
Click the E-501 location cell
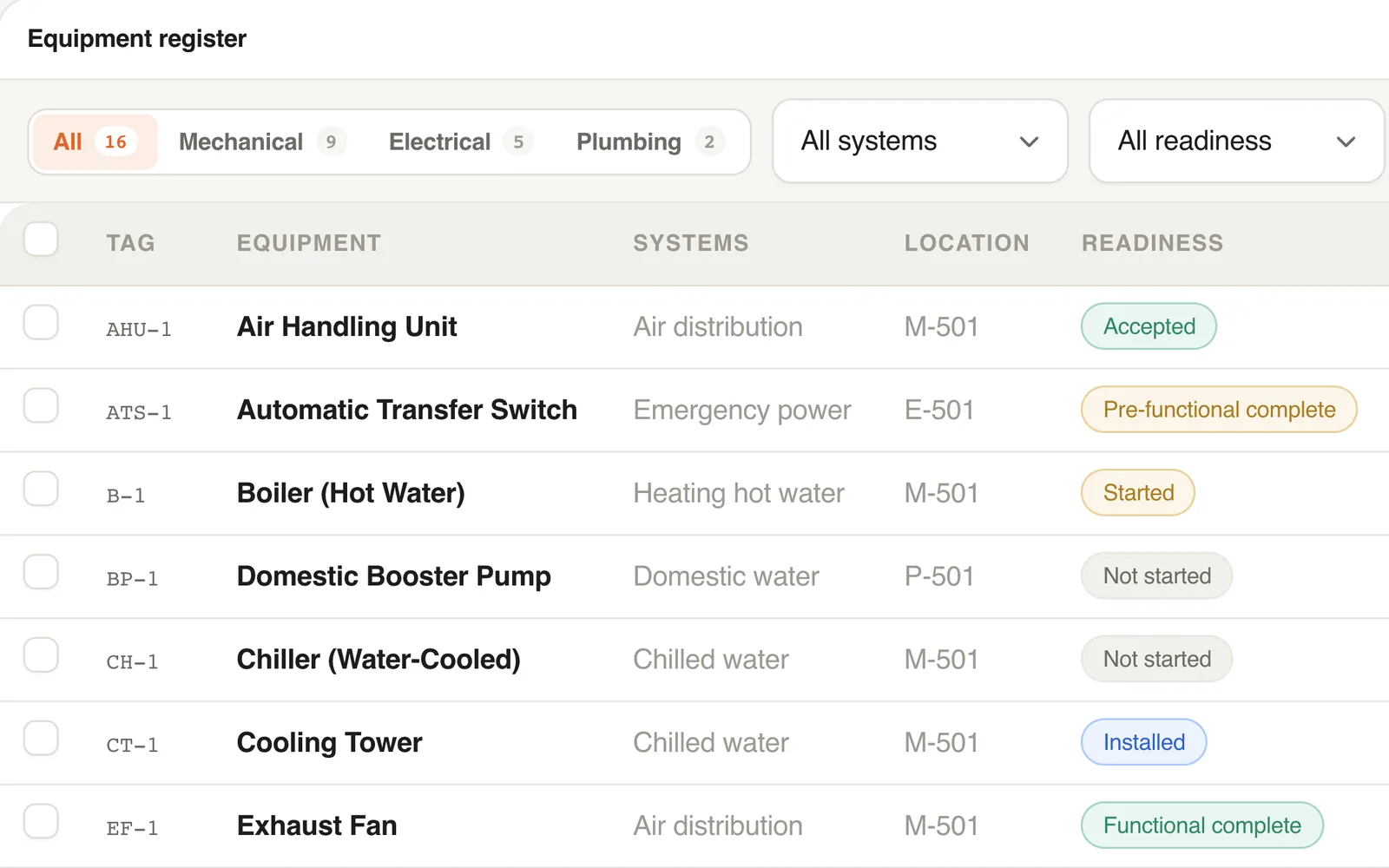(x=939, y=410)
